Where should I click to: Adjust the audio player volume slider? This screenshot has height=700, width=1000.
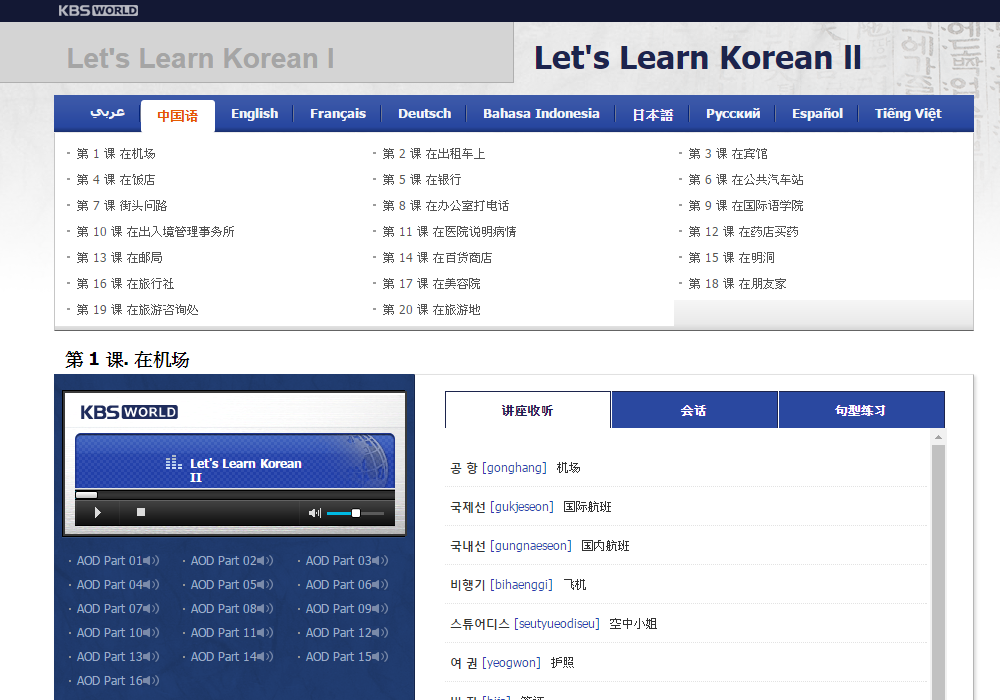coord(355,513)
